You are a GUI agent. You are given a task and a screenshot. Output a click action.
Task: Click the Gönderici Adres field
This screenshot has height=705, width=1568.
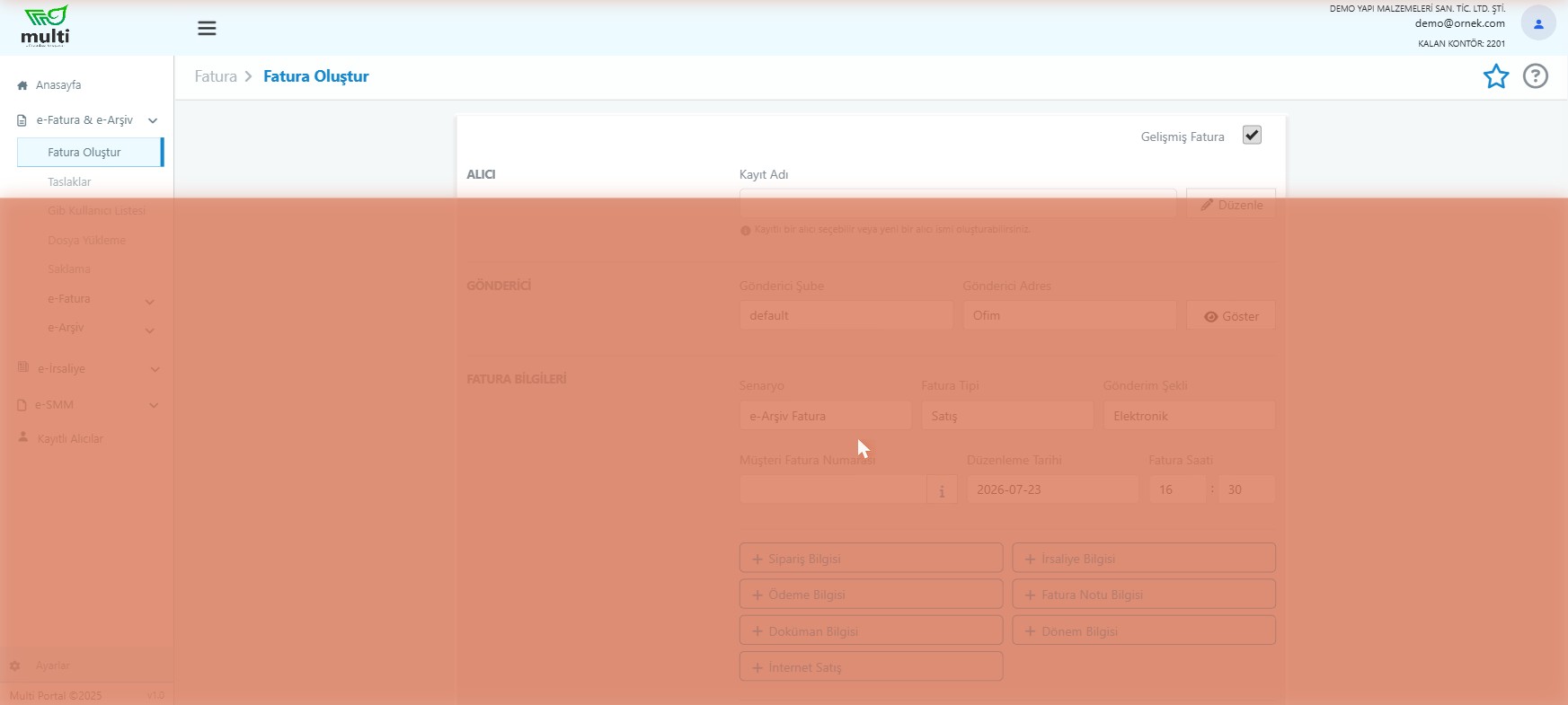coord(1069,315)
